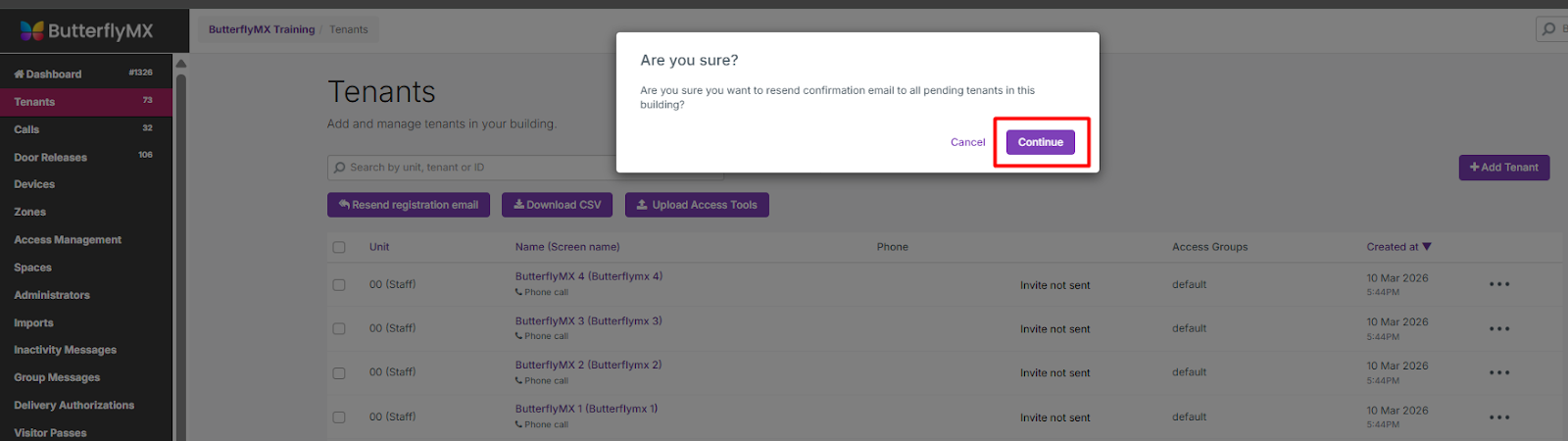Open Access Management in sidebar
Viewport: 1568px width, 441px height.
pos(68,240)
